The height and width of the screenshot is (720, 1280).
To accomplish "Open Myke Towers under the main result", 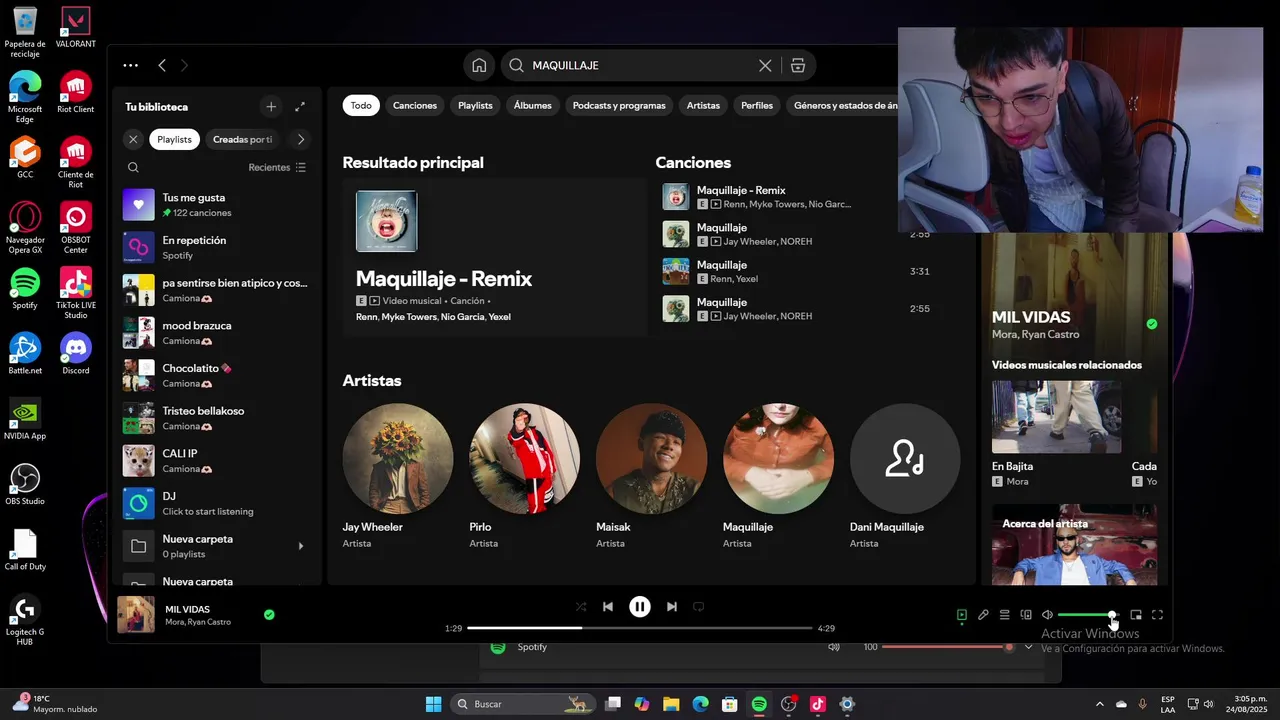I will pos(409,317).
